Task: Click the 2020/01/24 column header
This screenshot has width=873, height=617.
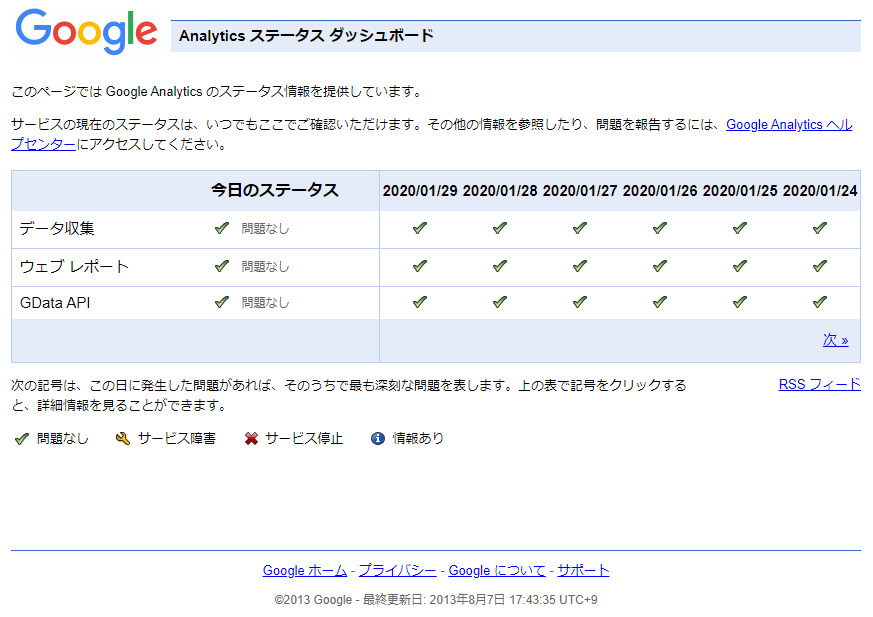Action: point(820,191)
